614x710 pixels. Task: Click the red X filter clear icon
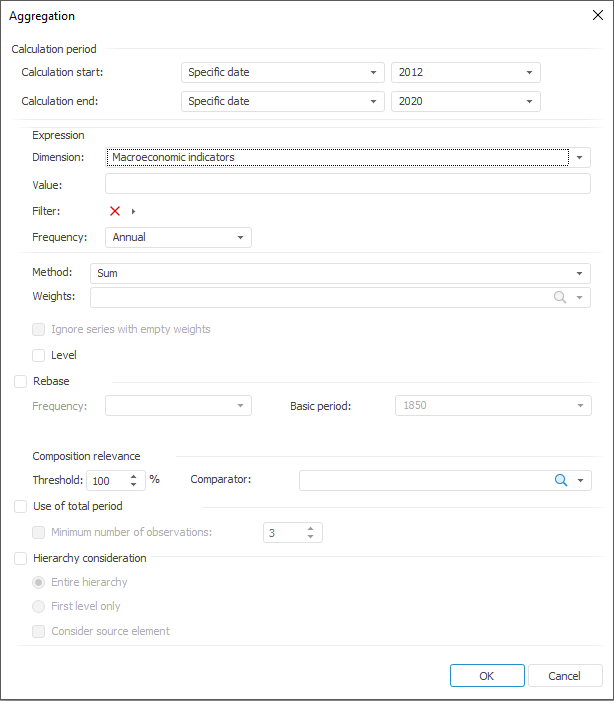pyautogui.click(x=115, y=211)
